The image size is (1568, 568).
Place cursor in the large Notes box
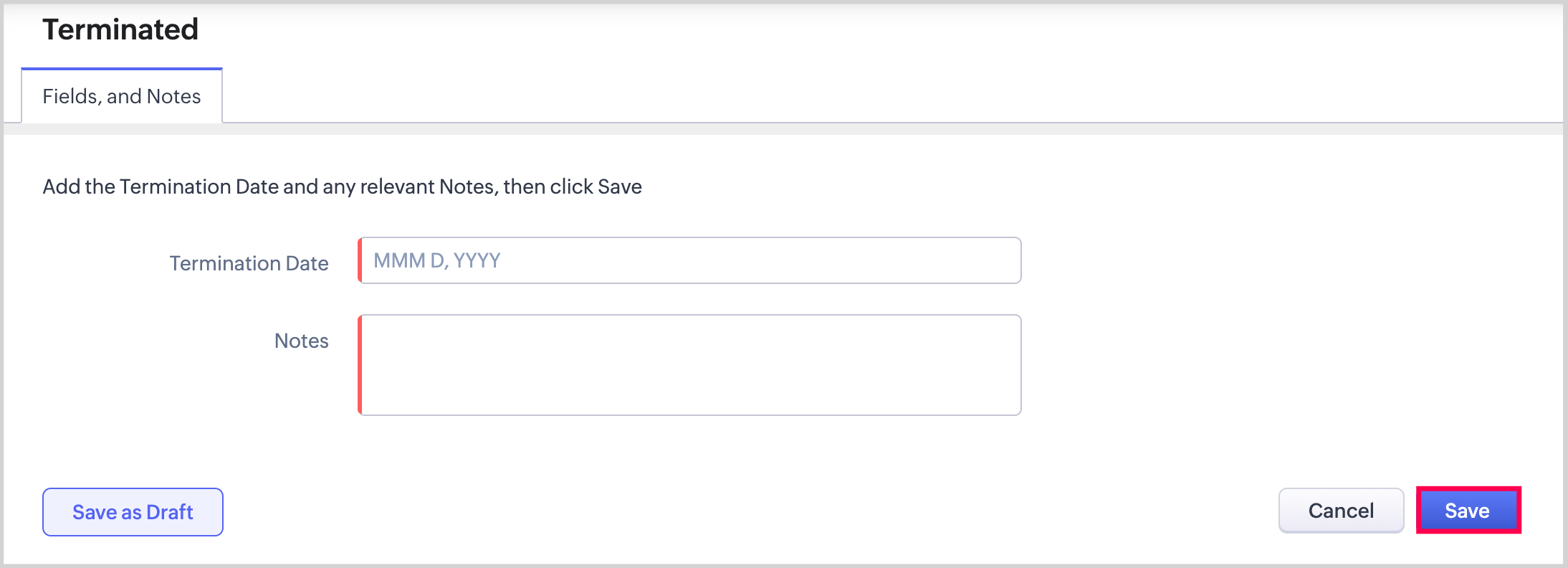point(689,364)
